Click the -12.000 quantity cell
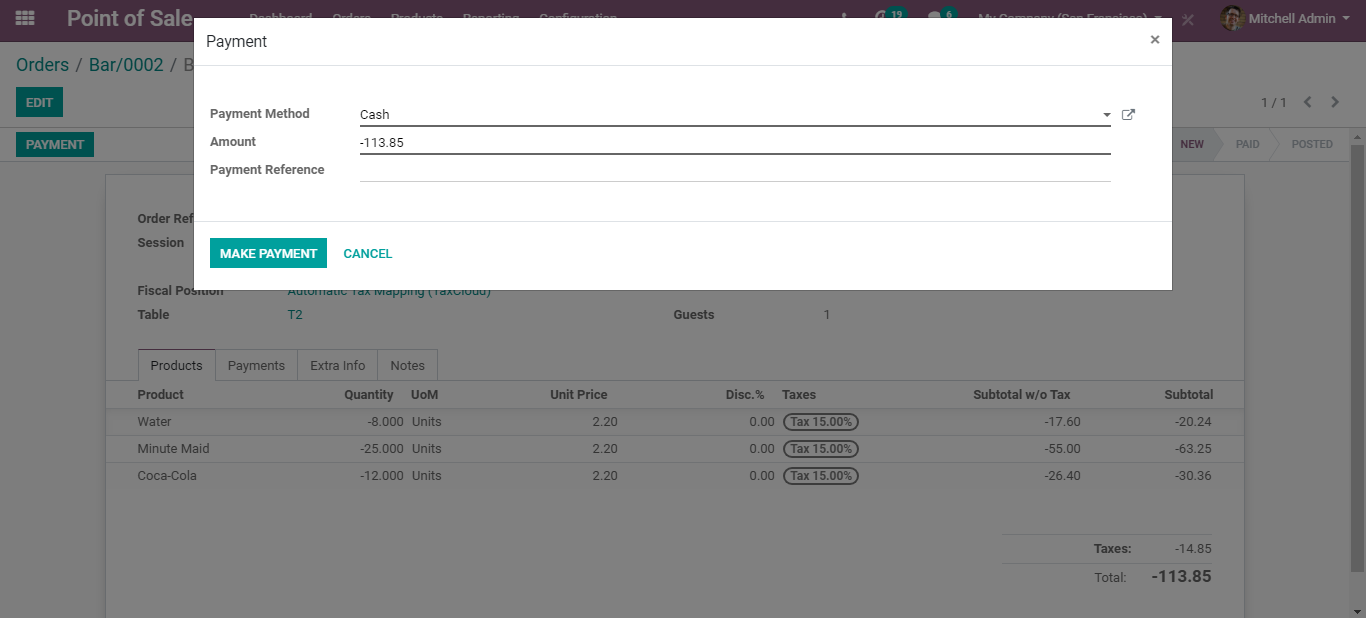 point(382,476)
